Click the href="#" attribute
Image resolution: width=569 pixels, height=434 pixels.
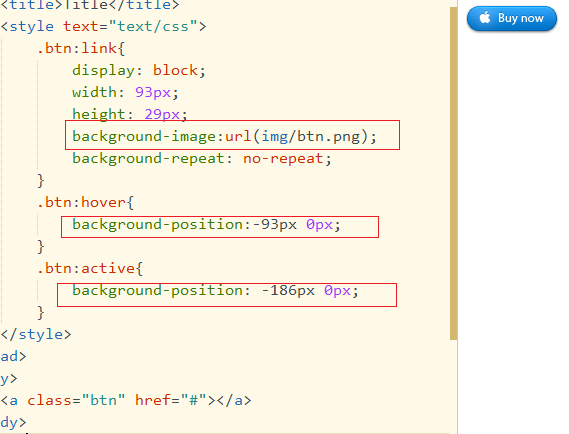point(171,400)
